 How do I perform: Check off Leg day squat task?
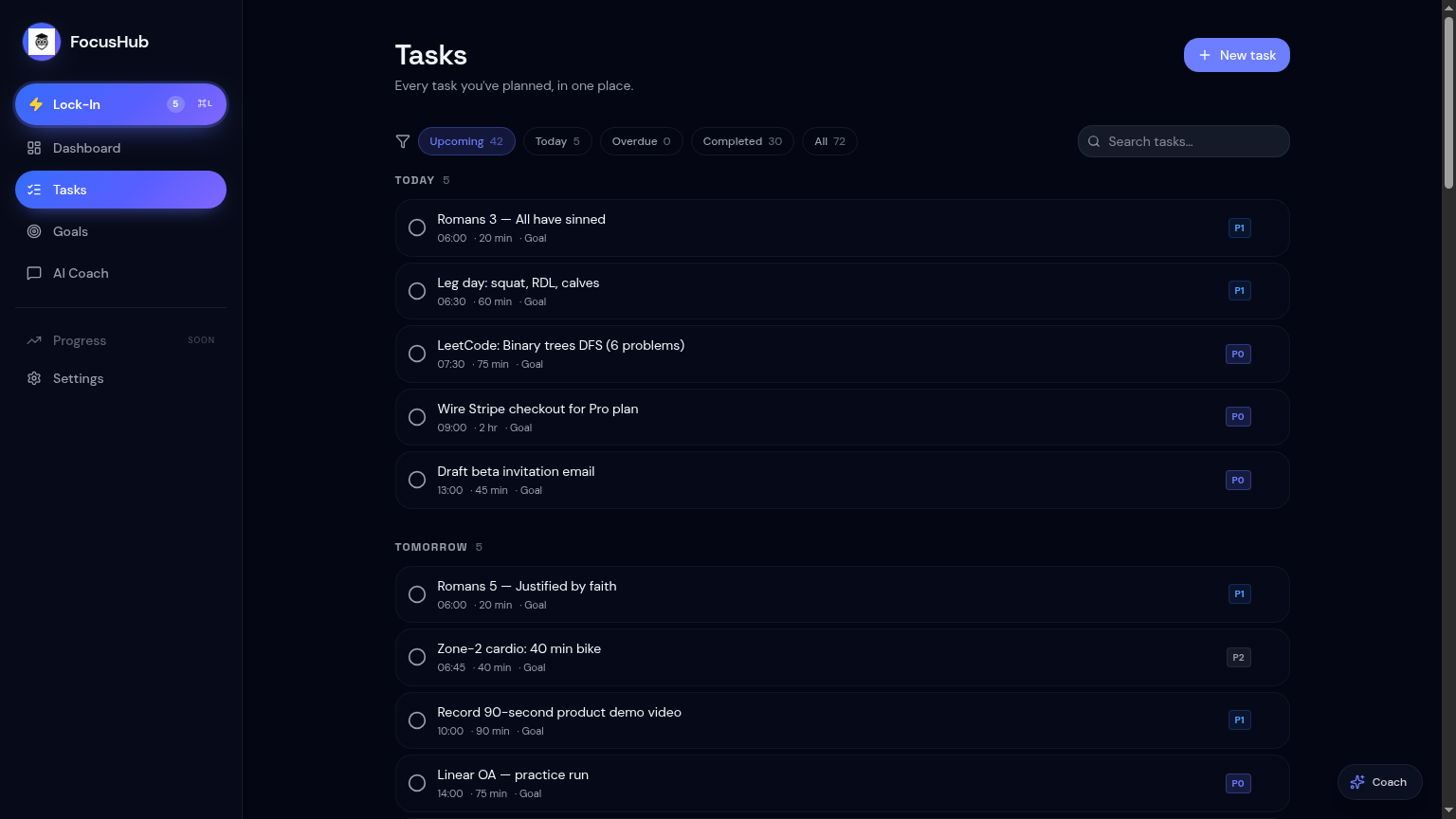click(417, 291)
